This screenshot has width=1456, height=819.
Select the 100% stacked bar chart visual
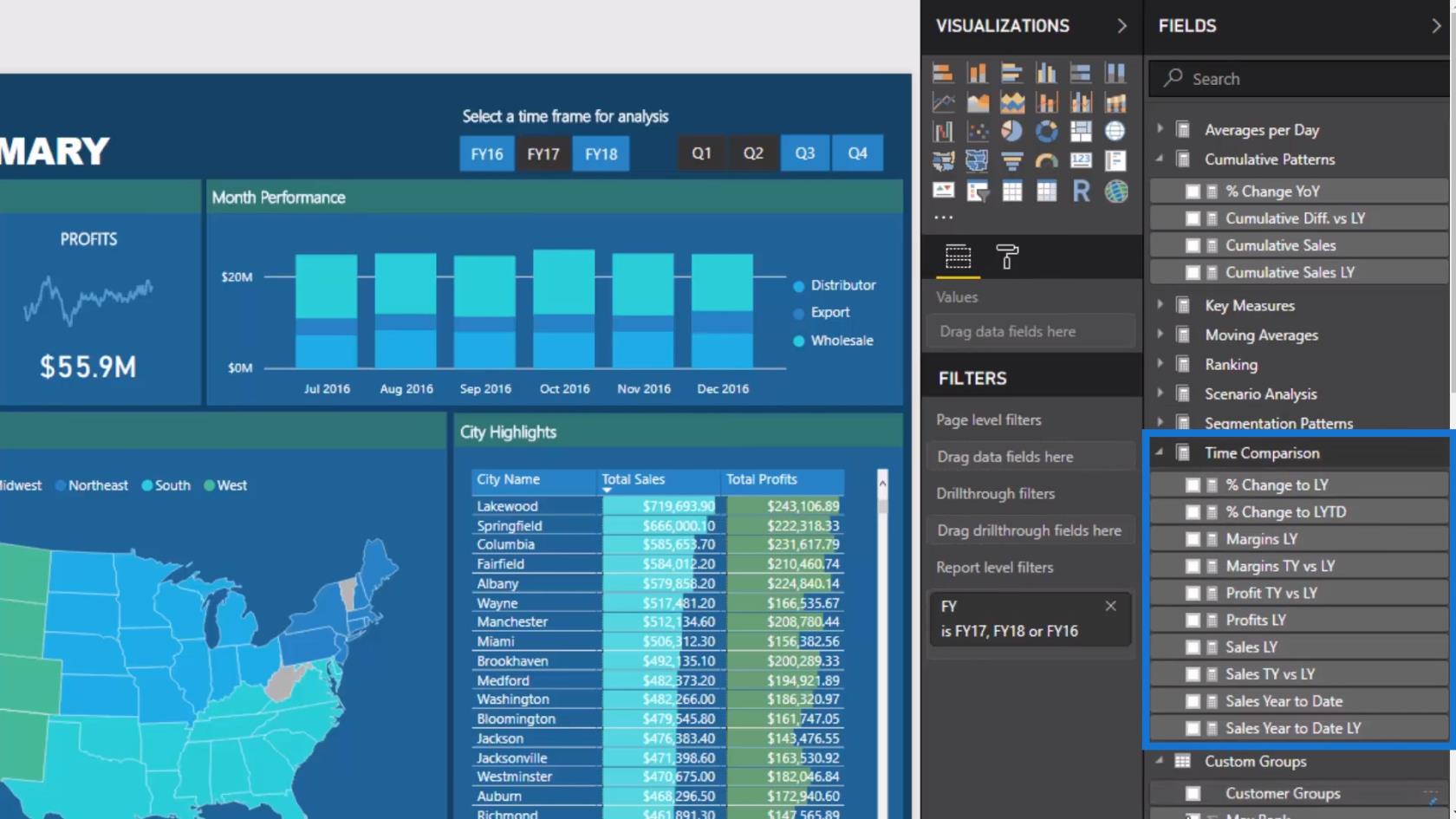(x=1081, y=73)
